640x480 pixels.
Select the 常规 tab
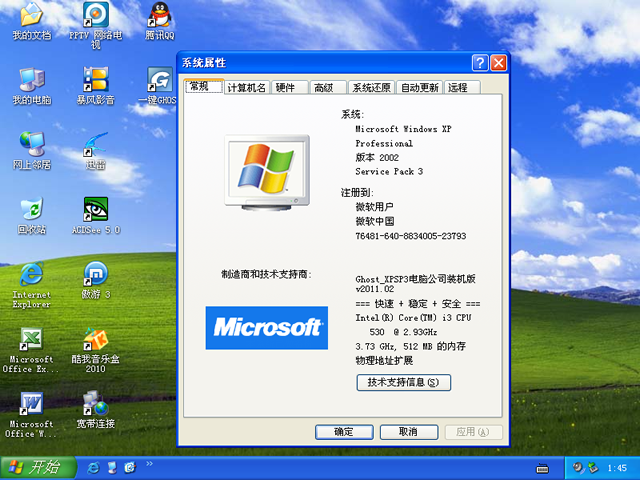pyautogui.click(x=203, y=86)
